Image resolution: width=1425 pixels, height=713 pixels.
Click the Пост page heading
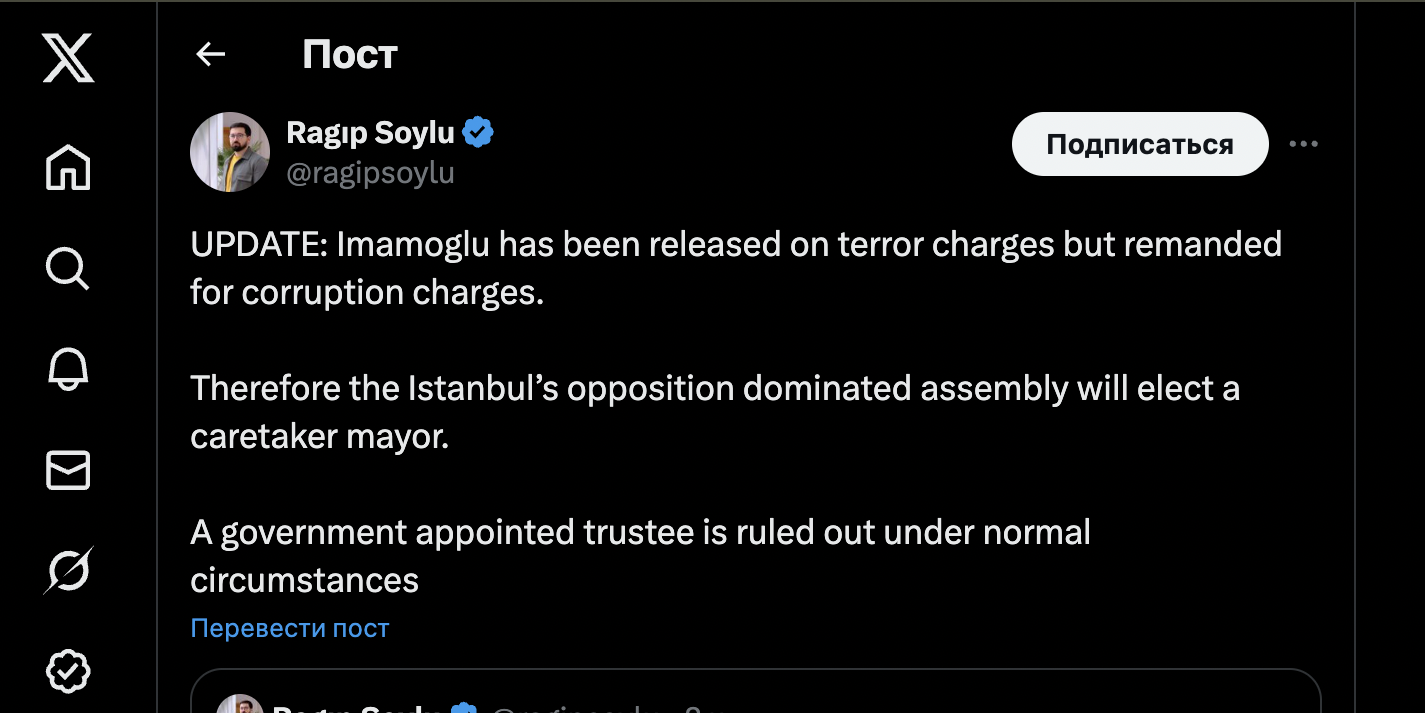pyautogui.click(x=350, y=54)
